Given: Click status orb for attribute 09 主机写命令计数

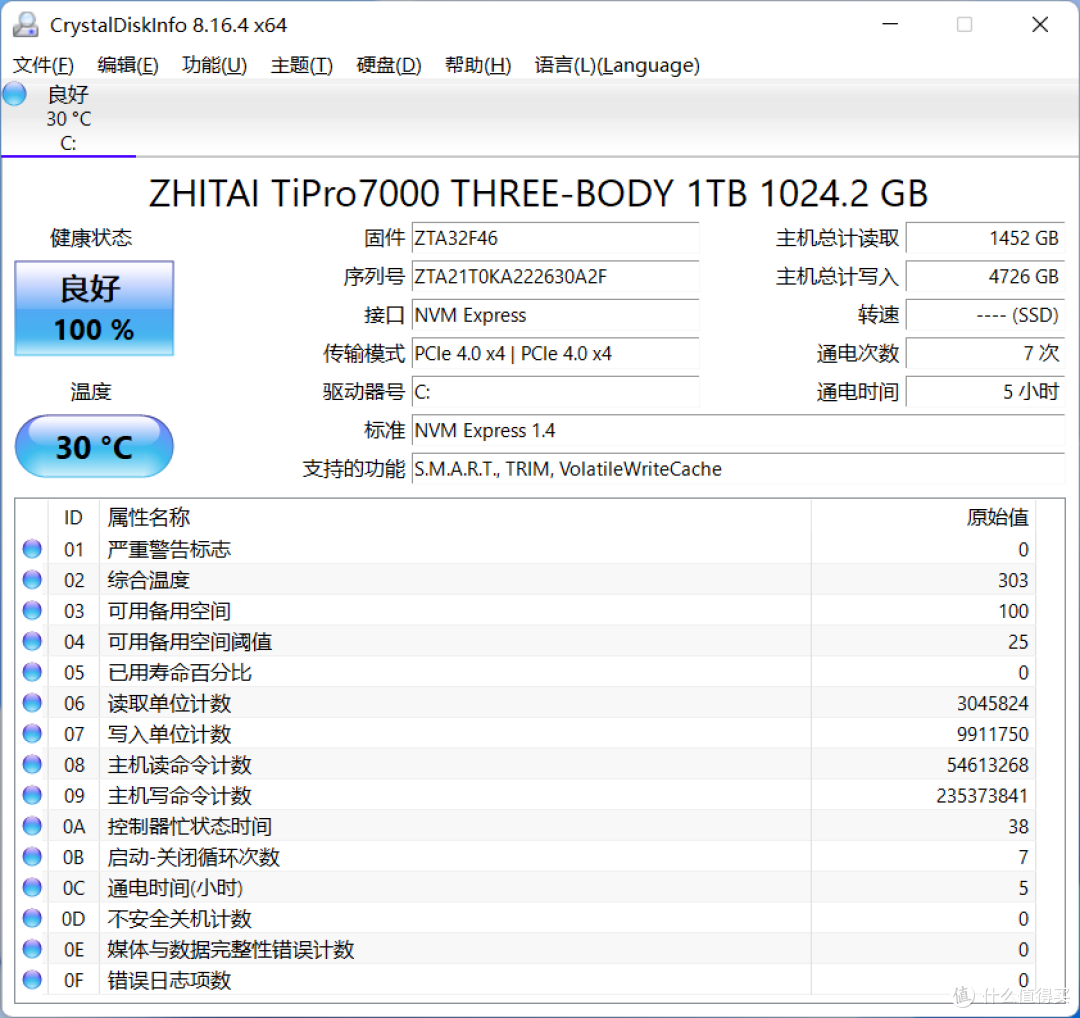Looking at the screenshot, I should pos(32,795).
